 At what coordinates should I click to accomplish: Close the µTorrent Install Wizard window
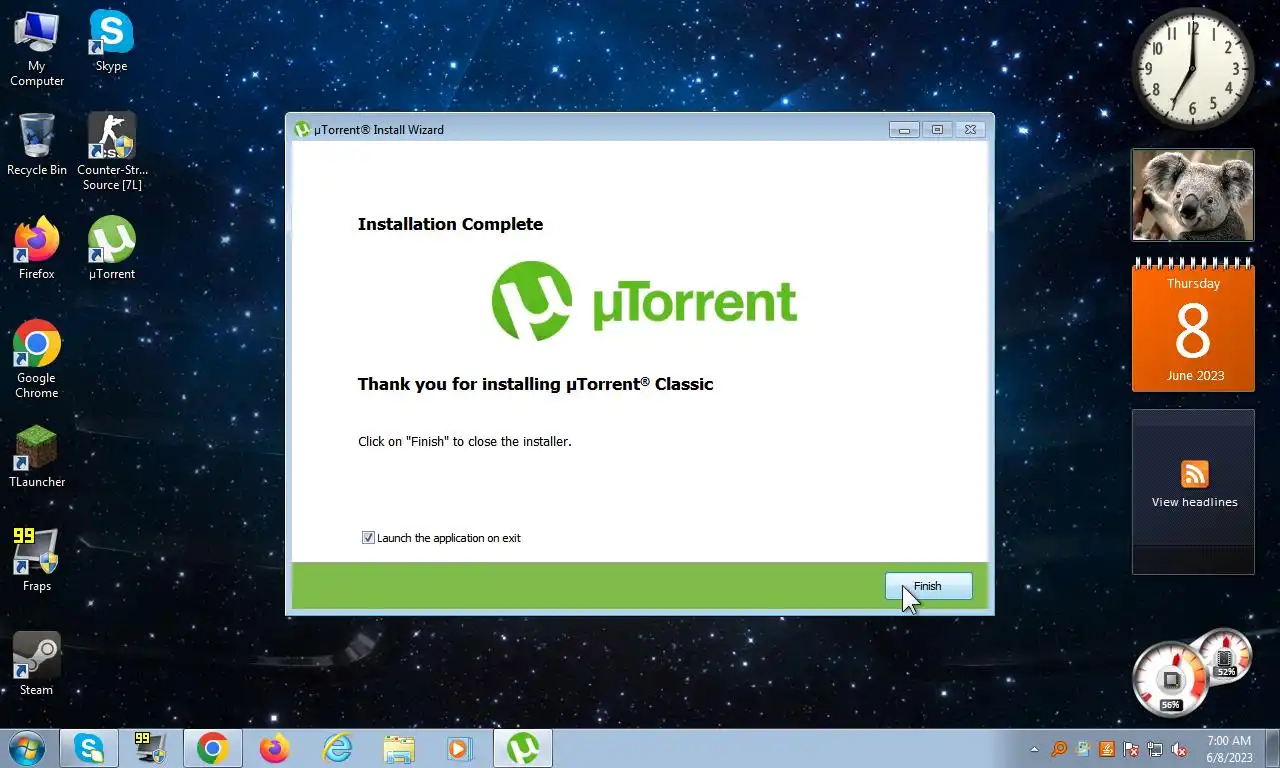tap(970, 129)
